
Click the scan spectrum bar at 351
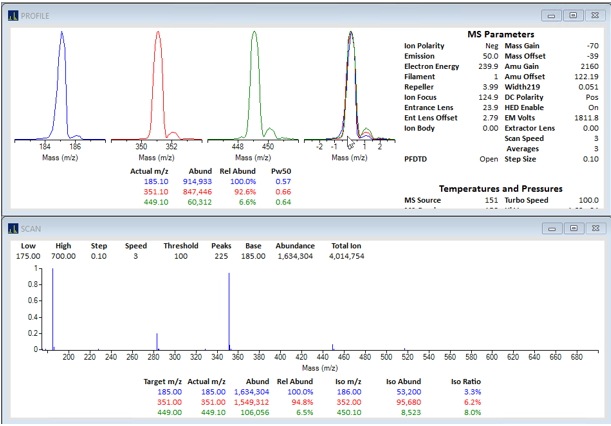pos(229,311)
